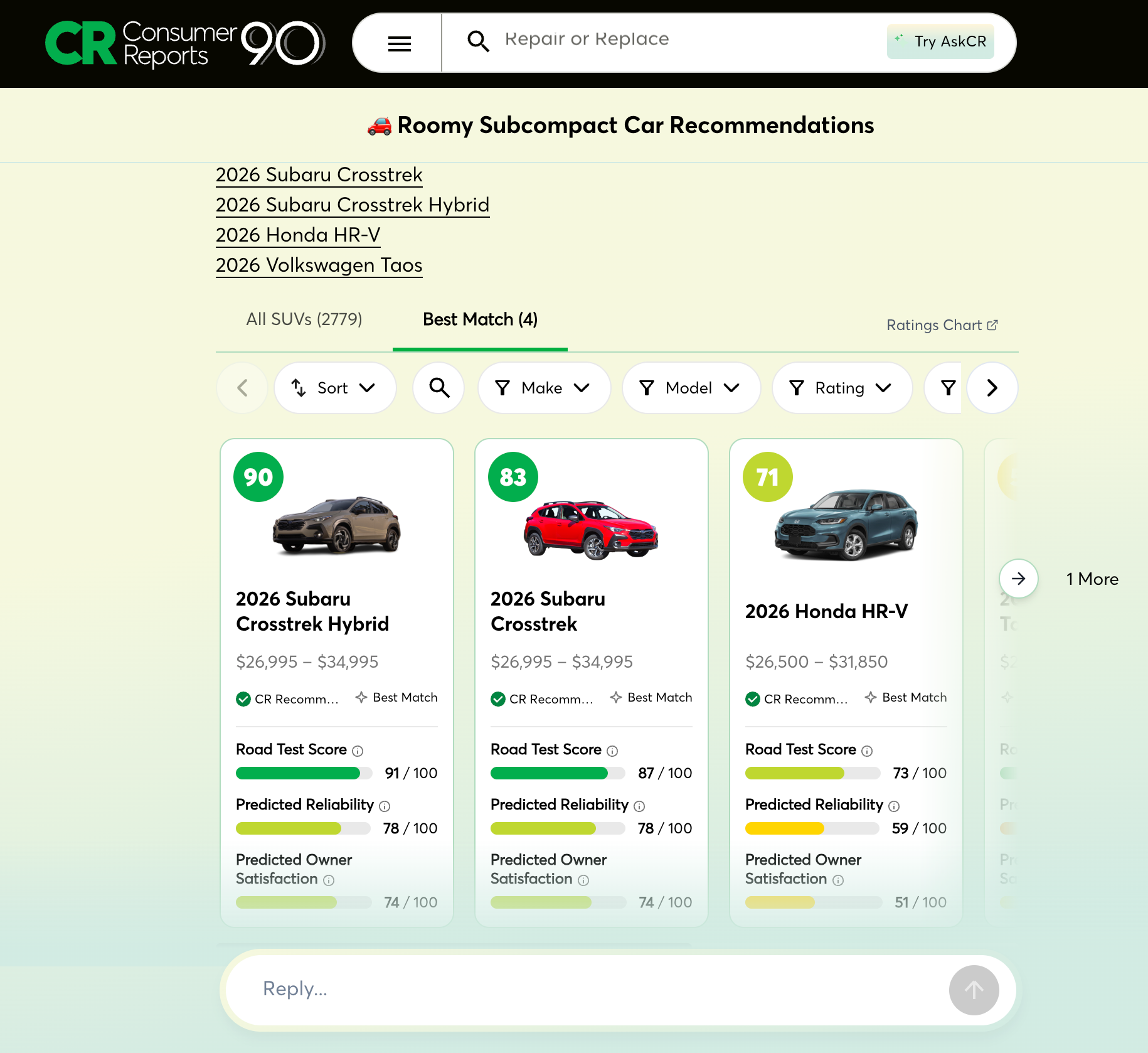Click the Road Test Score info icon on the Crosstrek Hybrid card
The image size is (1148, 1053).
click(x=358, y=751)
